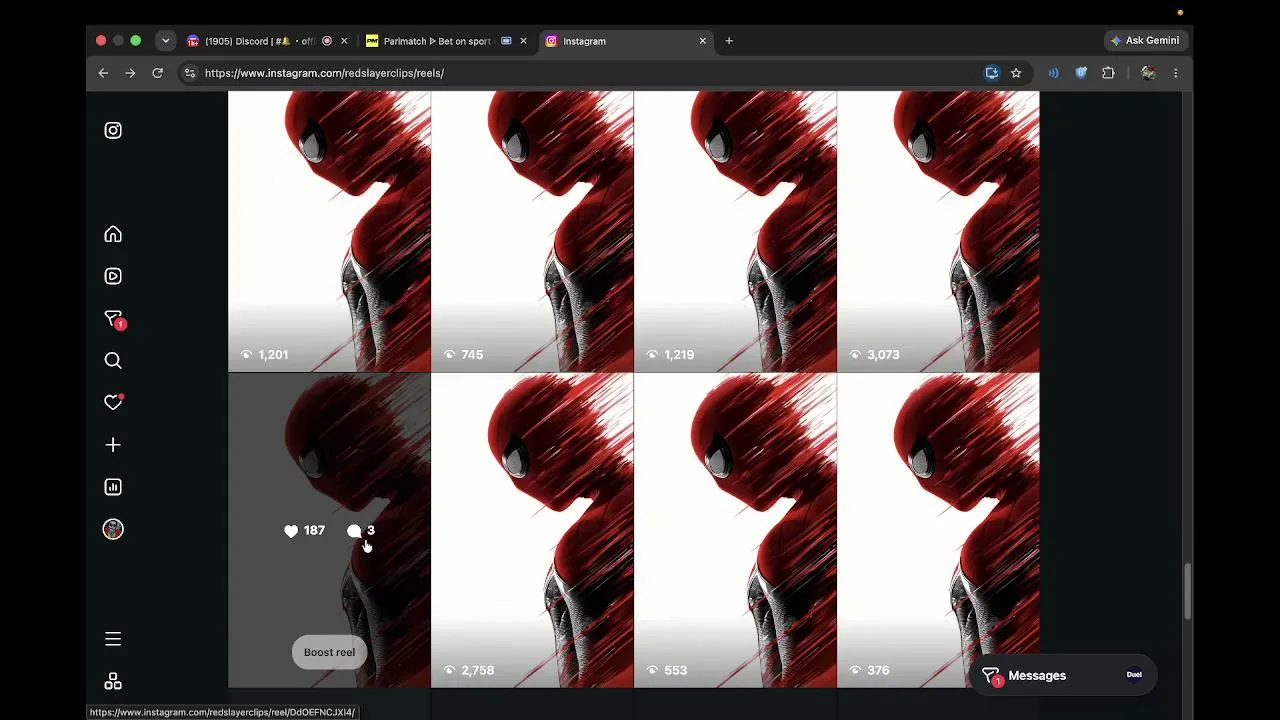Expand the tab search dropdown chevron
The image size is (1280, 720).
coord(165,41)
